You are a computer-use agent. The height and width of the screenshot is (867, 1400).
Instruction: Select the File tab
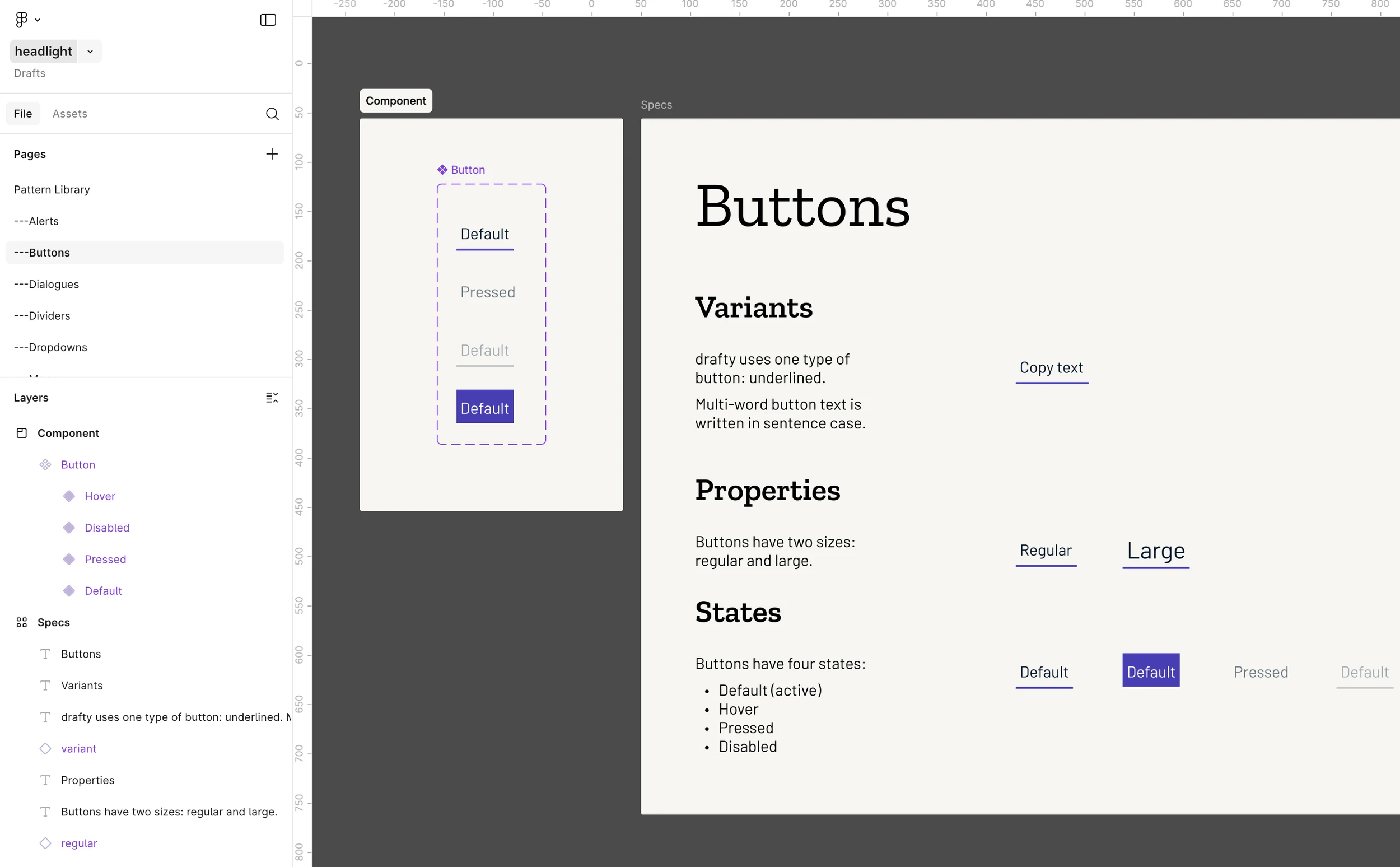(23, 114)
